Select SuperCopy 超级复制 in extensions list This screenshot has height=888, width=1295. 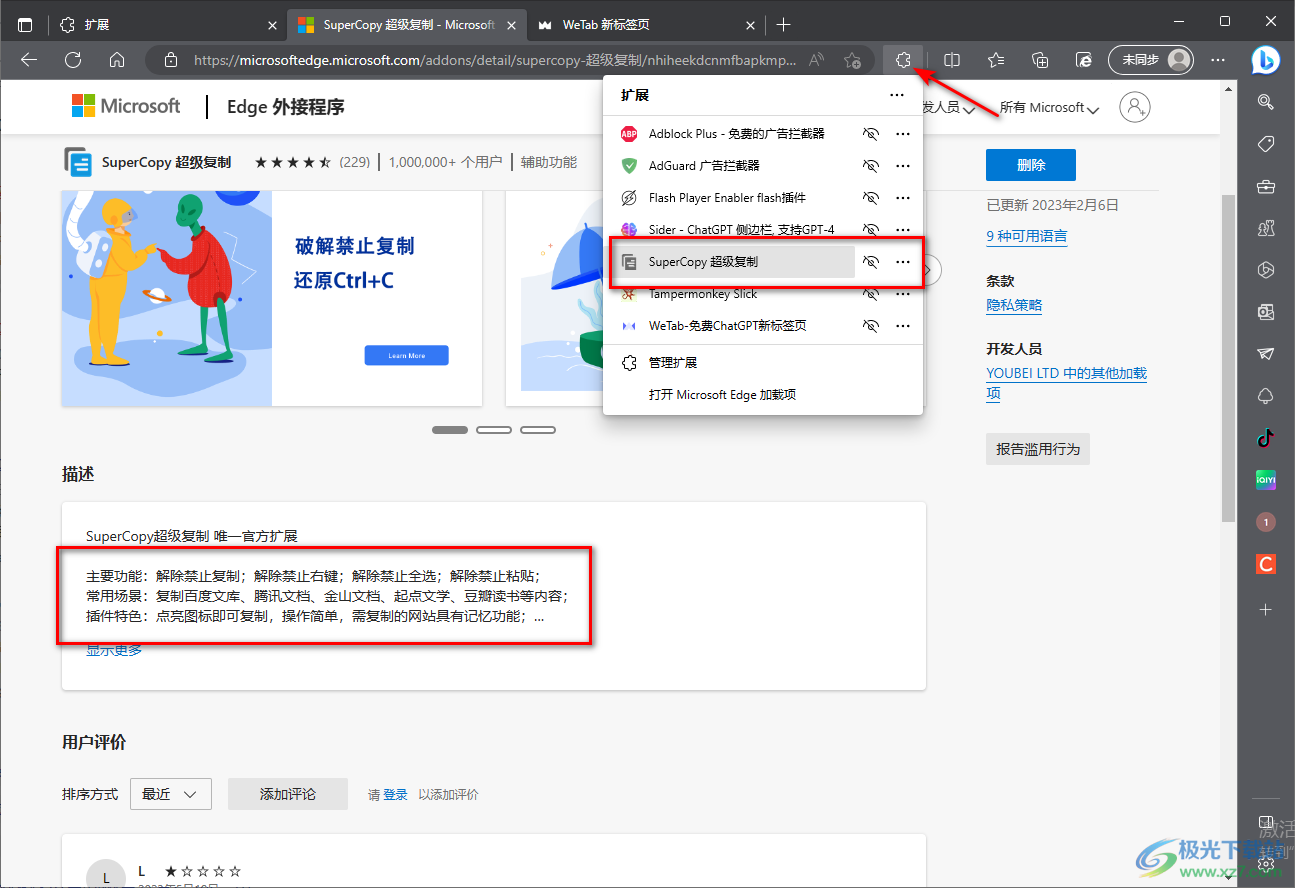pos(733,262)
